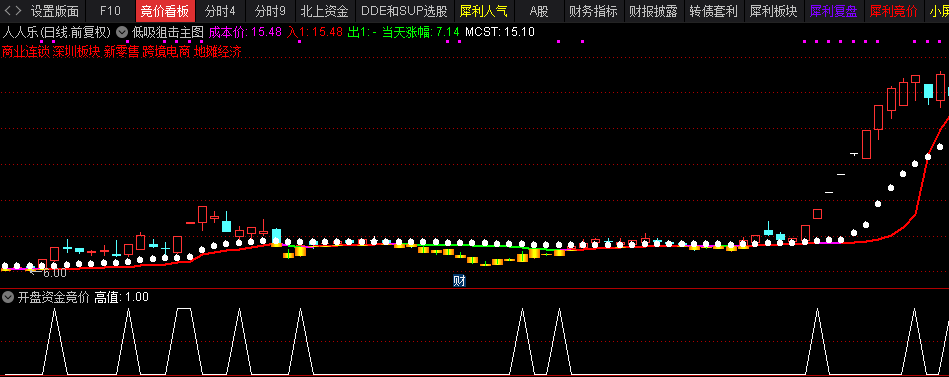This screenshot has width=949, height=377.
Task: Open the 设置版面 layout settings tab
Action: coord(54,11)
